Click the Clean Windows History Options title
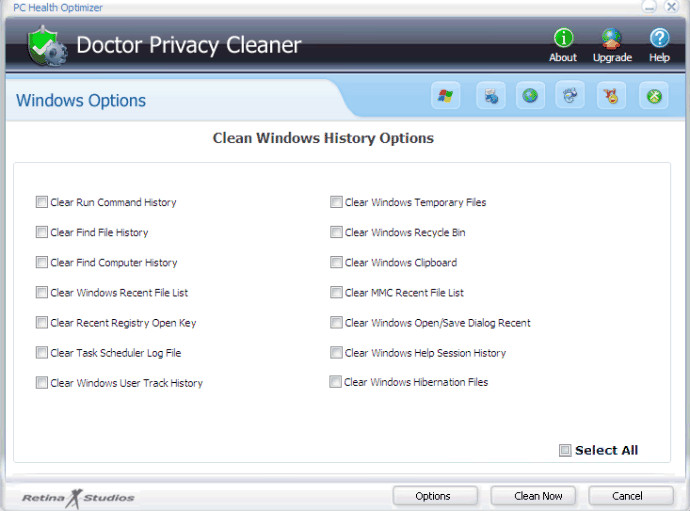This screenshot has height=511, width=690. click(323, 138)
